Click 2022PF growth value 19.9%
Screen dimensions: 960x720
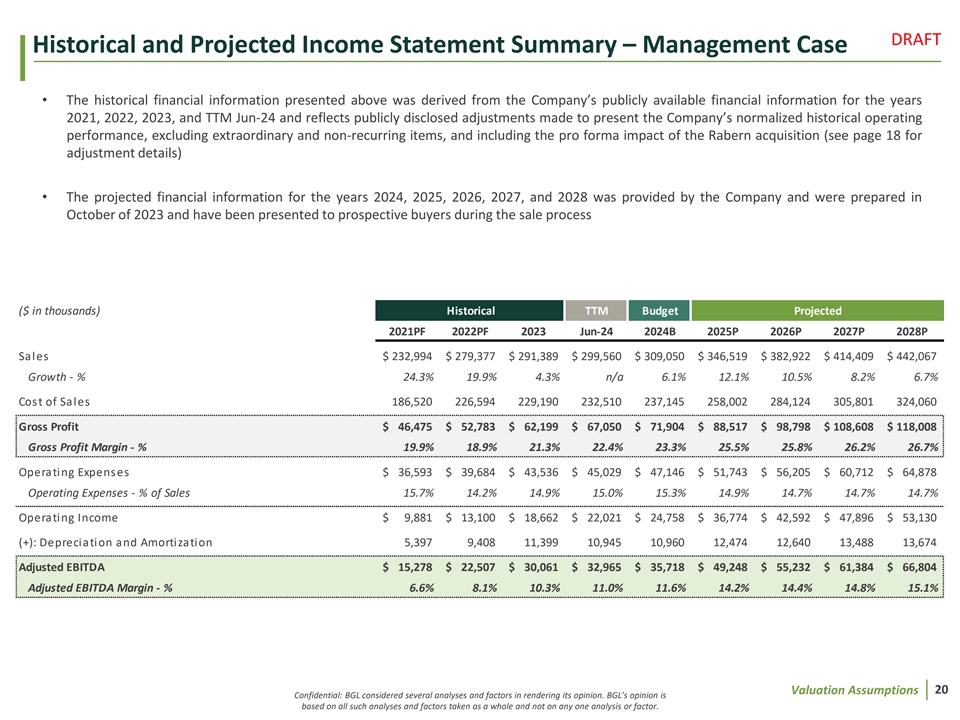coord(481,377)
